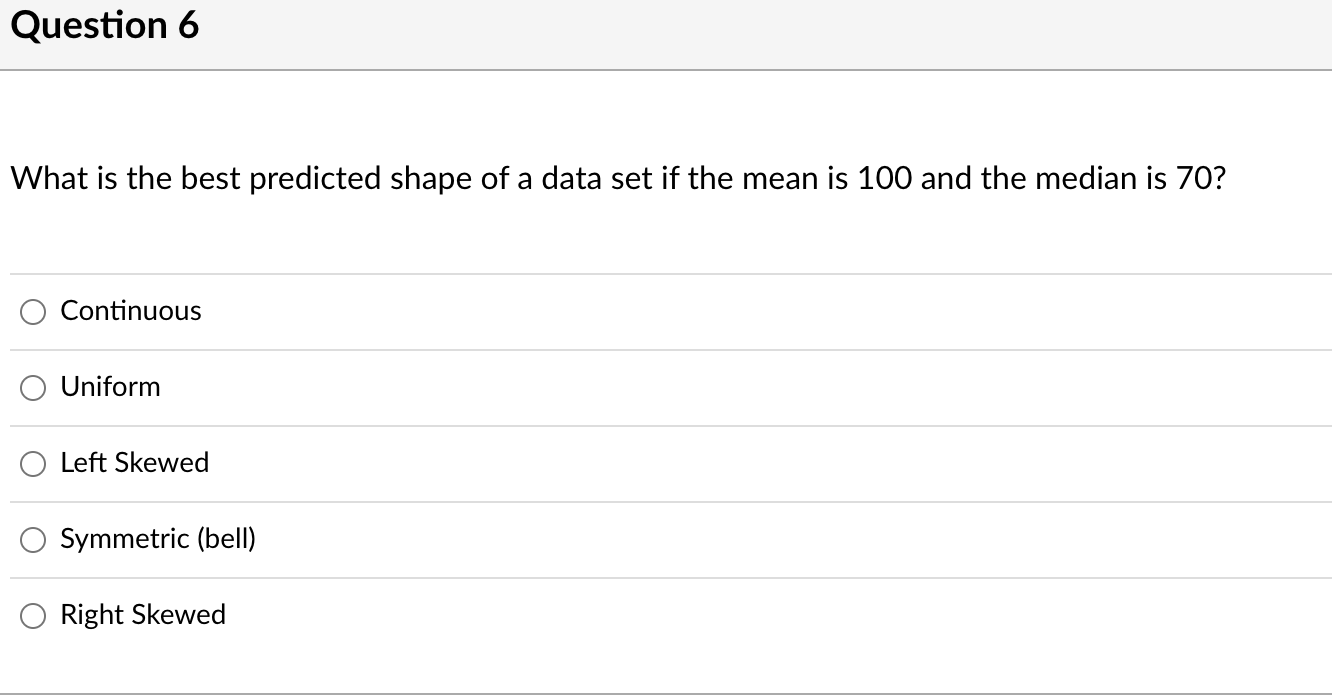Click the Left Skewed answer label
1332x696 pixels.
pos(135,463)
